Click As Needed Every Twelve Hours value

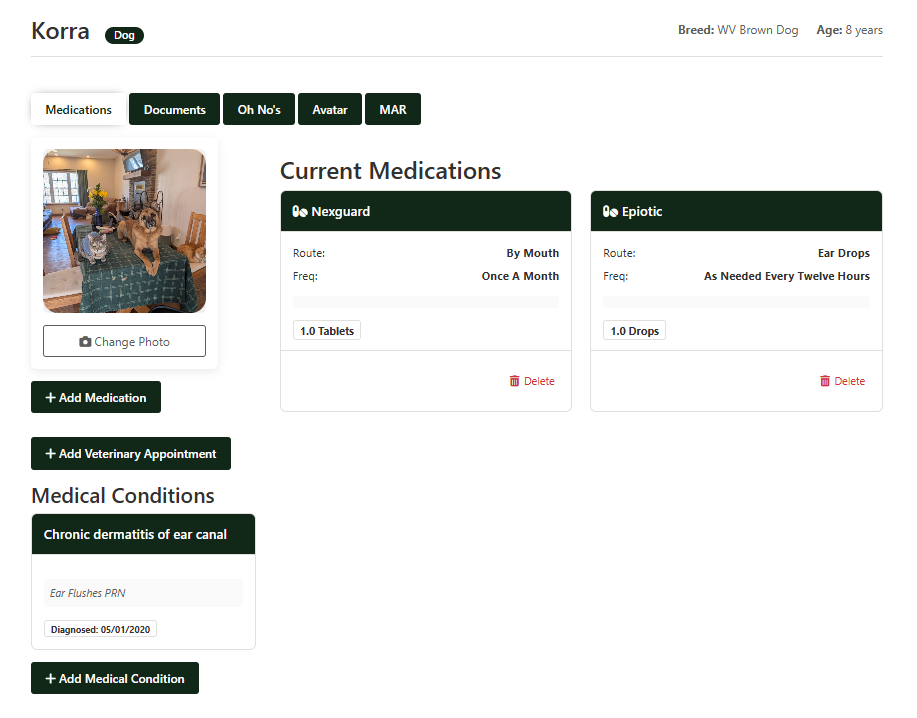pyautogui.click(x=787, y=276)
